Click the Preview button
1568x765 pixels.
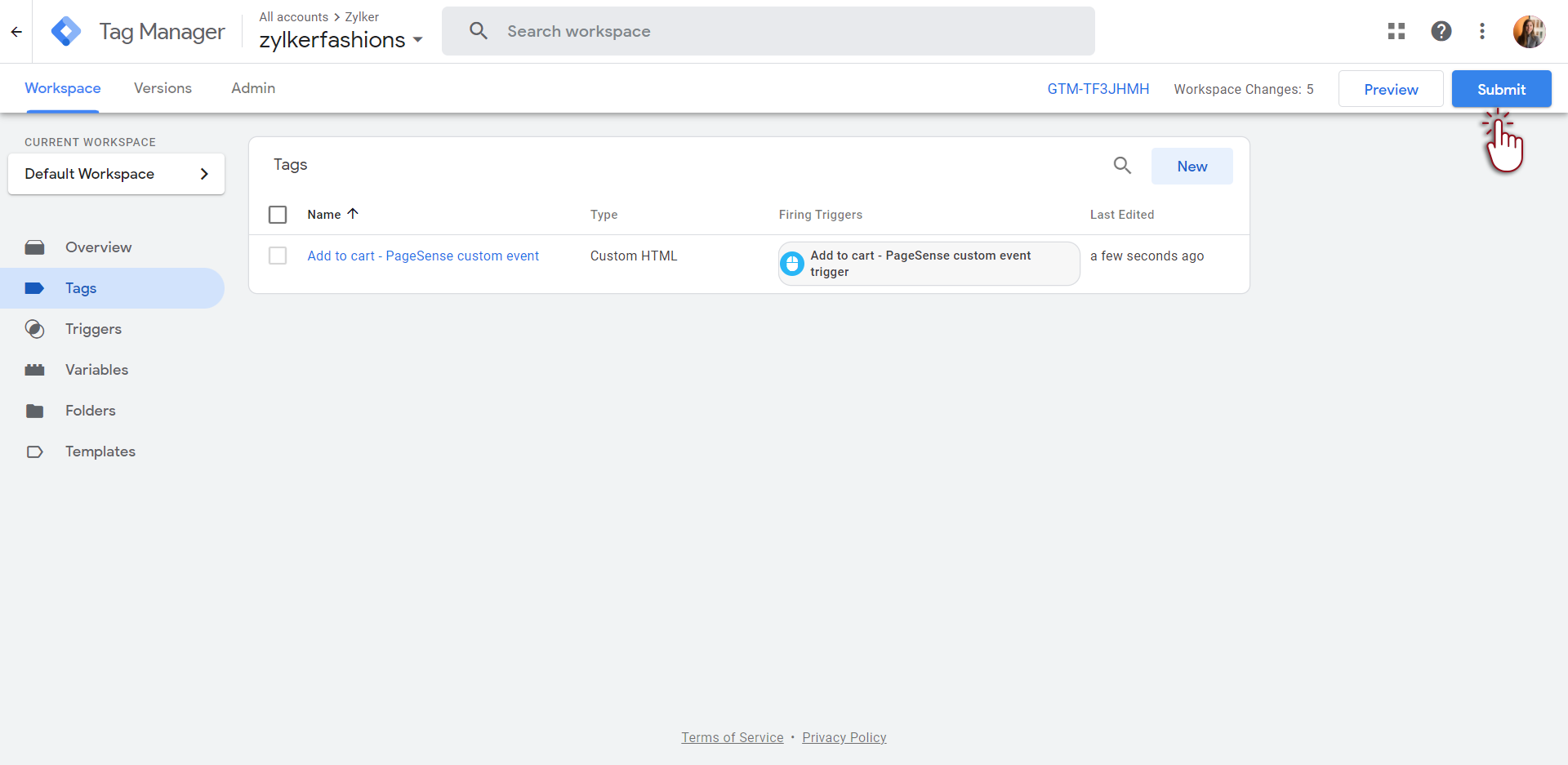[x=1391, y=89]
